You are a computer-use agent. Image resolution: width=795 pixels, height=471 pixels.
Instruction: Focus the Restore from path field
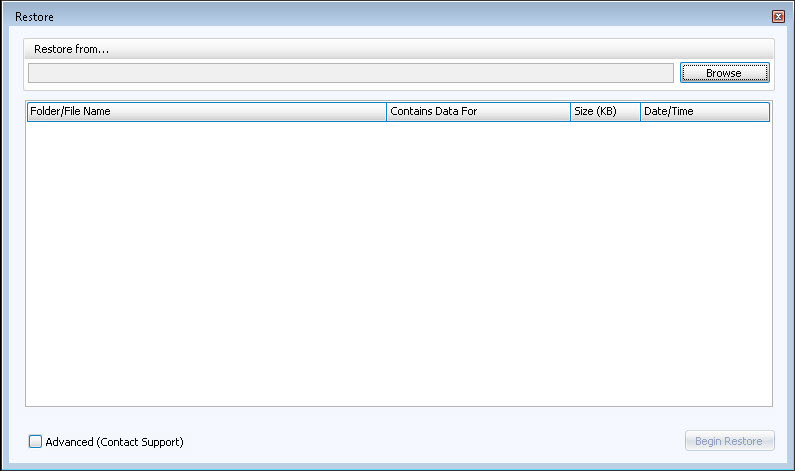(350, 73)
